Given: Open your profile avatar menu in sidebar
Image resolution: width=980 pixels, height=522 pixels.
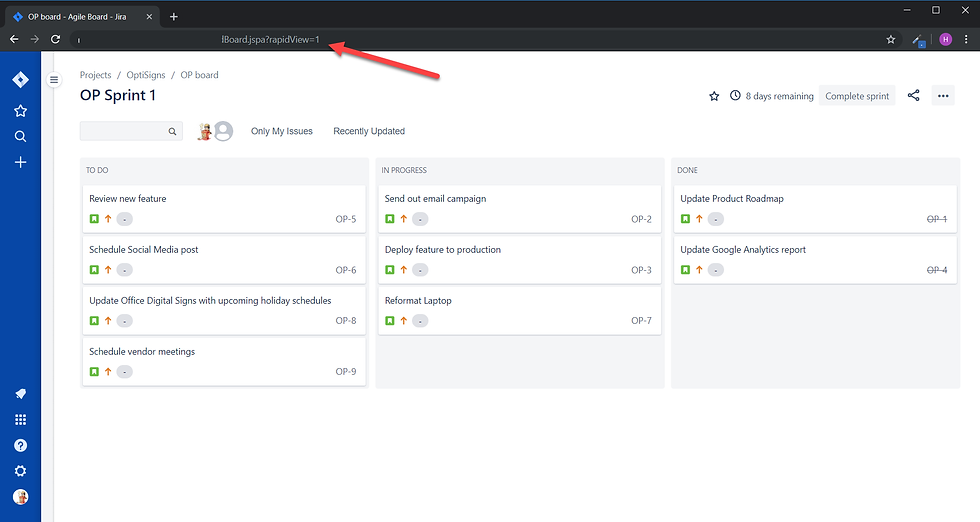Looking at the screenshot, I should click(20, 497).
